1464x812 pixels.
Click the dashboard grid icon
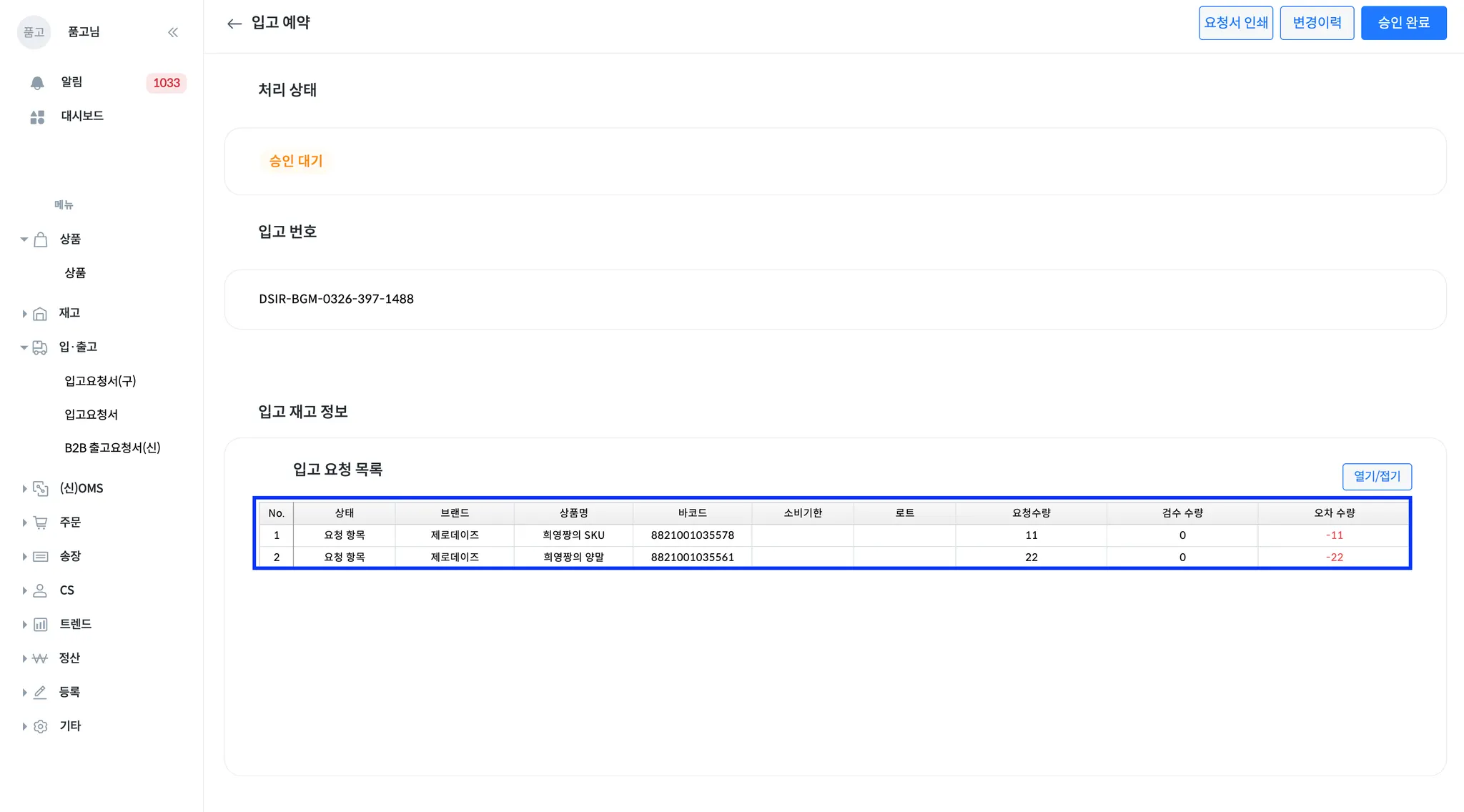[37, 117]
